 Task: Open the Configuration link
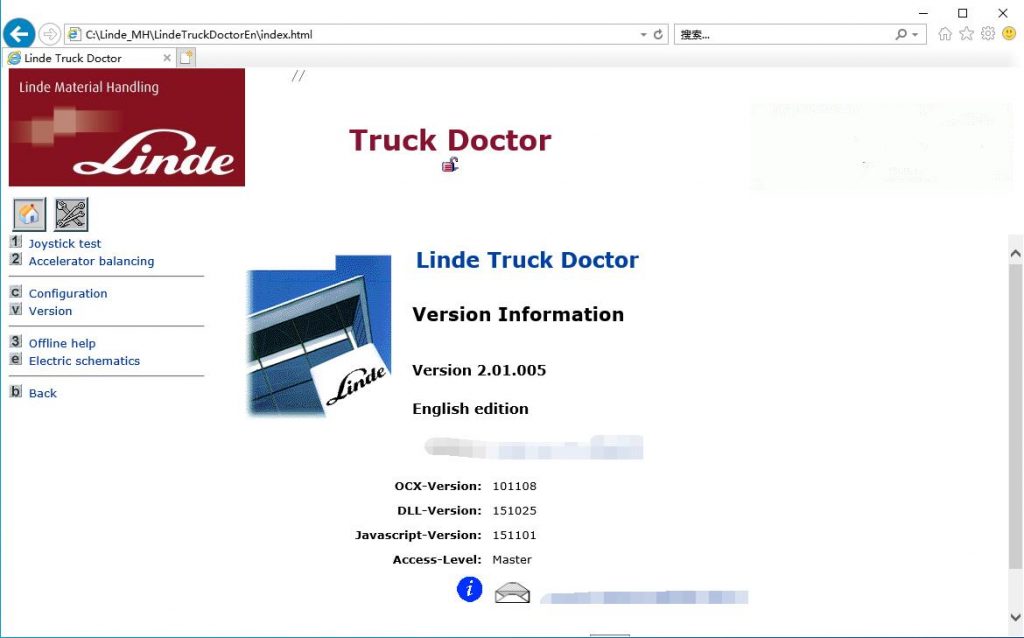click(70, 293)
